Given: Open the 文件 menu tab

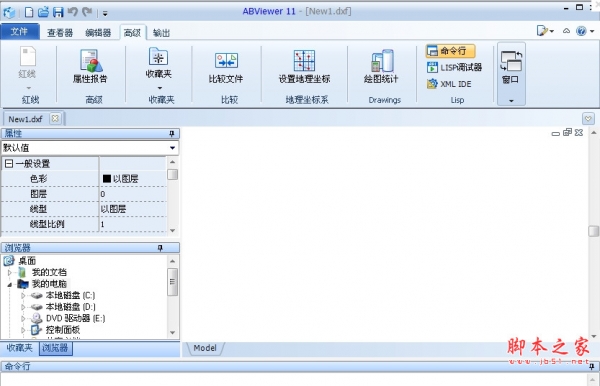Looking at the screenshot, I should pyautogui.click(x=20, y=31).
